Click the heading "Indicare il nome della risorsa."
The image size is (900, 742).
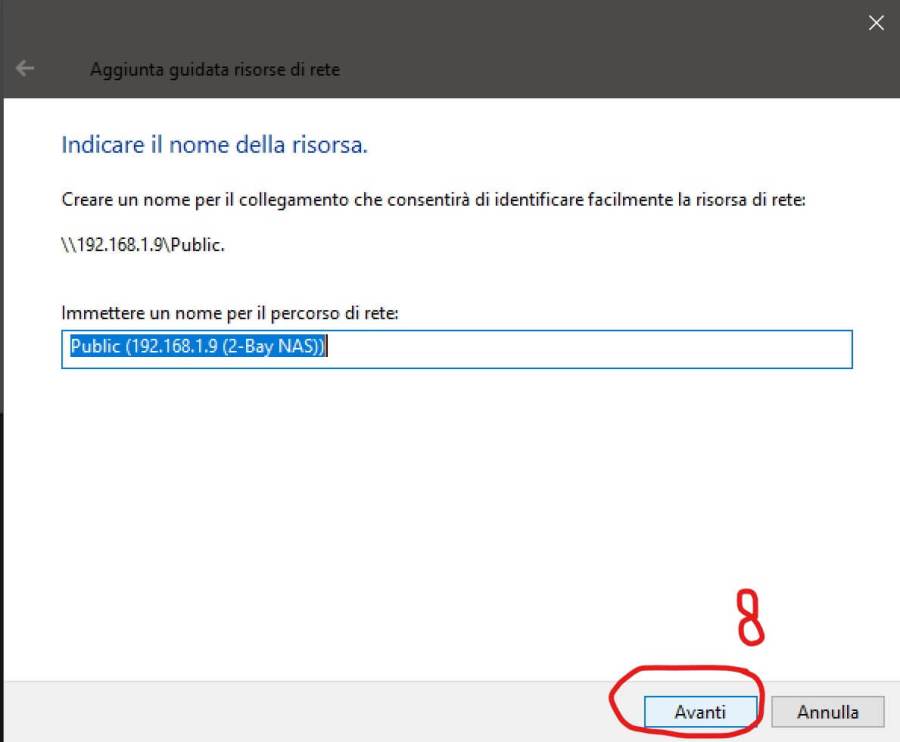click(215, 145)
